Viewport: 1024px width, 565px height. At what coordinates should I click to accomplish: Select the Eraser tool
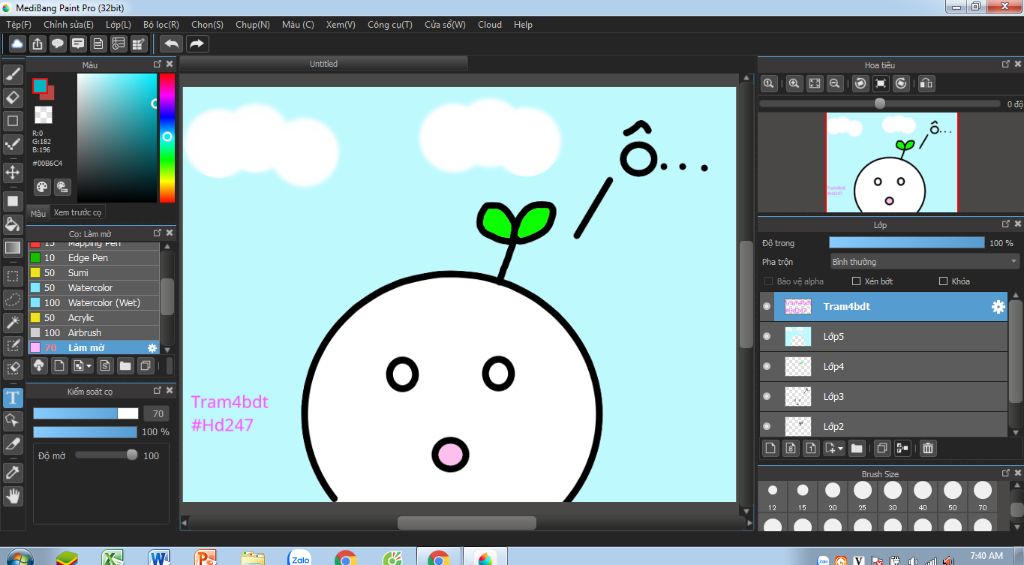click(x=12, y=97)
